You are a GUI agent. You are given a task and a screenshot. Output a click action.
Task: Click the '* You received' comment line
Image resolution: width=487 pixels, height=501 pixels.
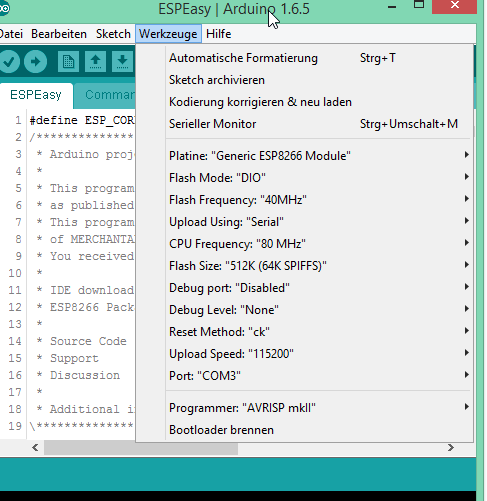click(85, 256)
